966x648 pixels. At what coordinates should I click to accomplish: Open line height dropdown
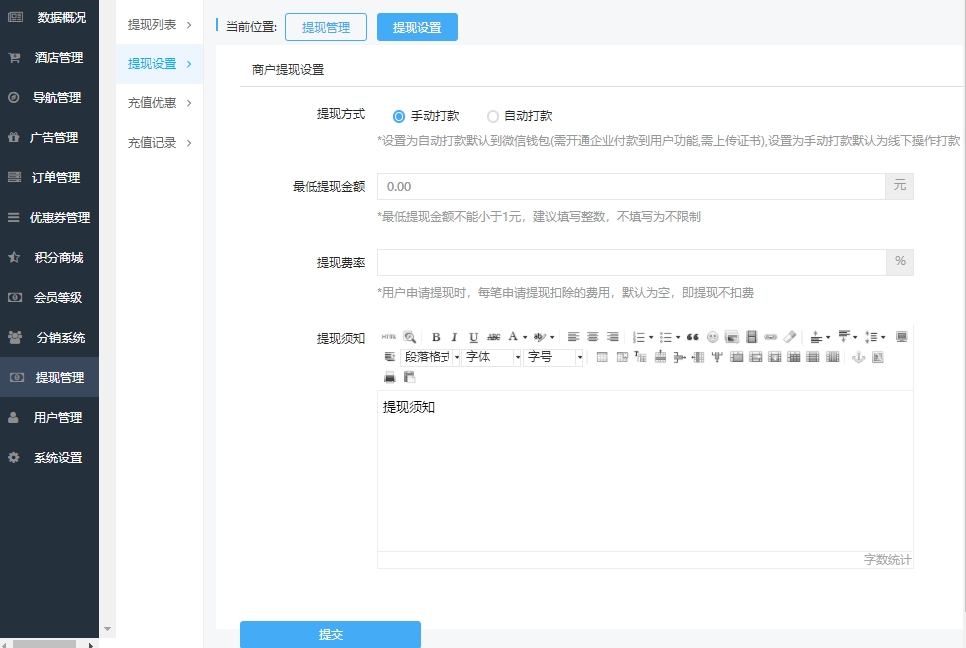pyautogui.click(x=883, y=338)
